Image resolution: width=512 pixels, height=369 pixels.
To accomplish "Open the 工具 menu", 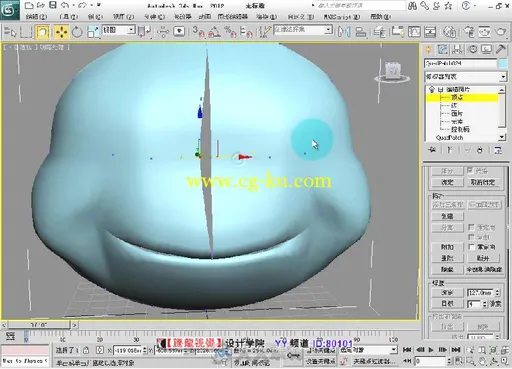I will pos(68,16).
